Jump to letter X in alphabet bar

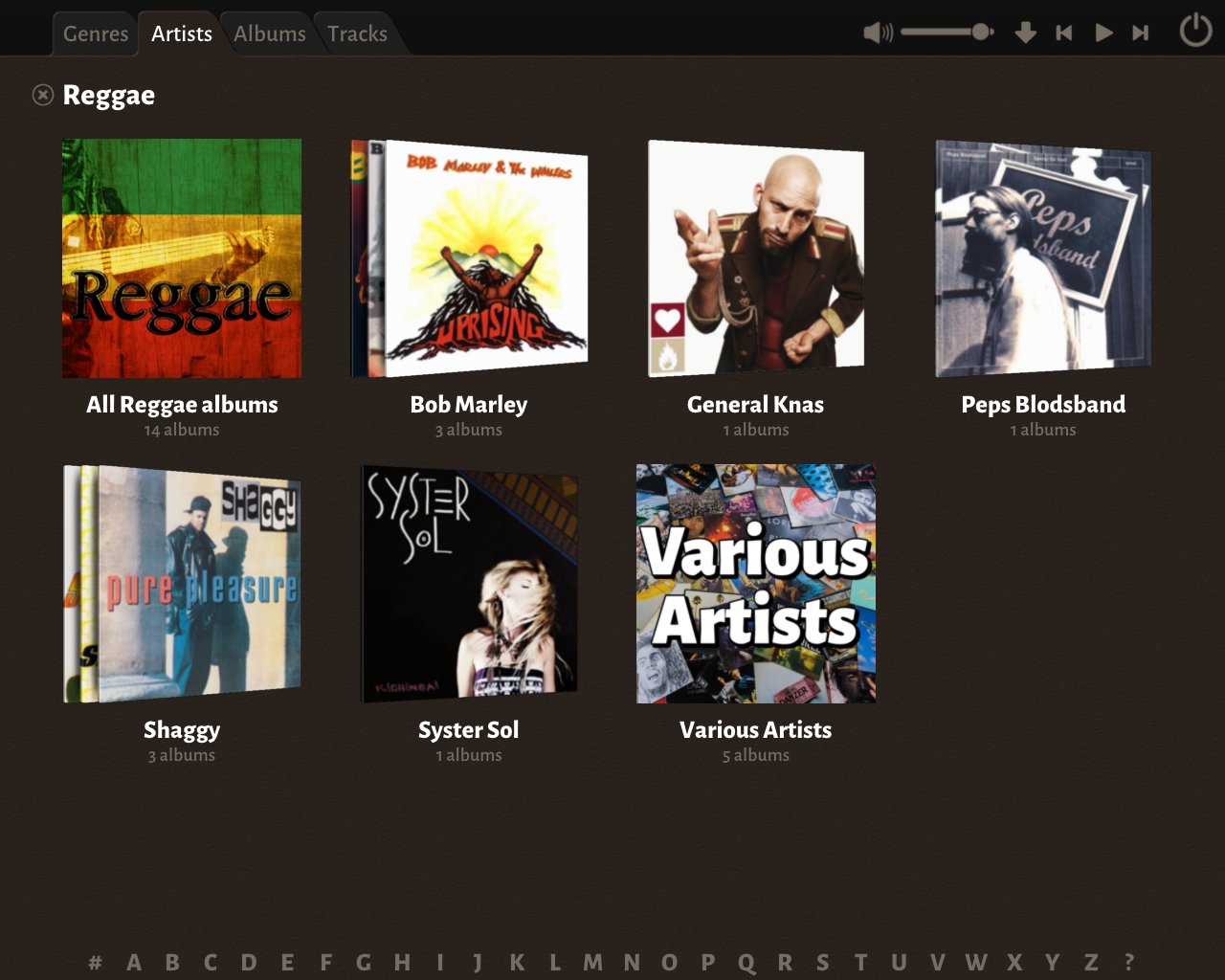point(1014,962)
